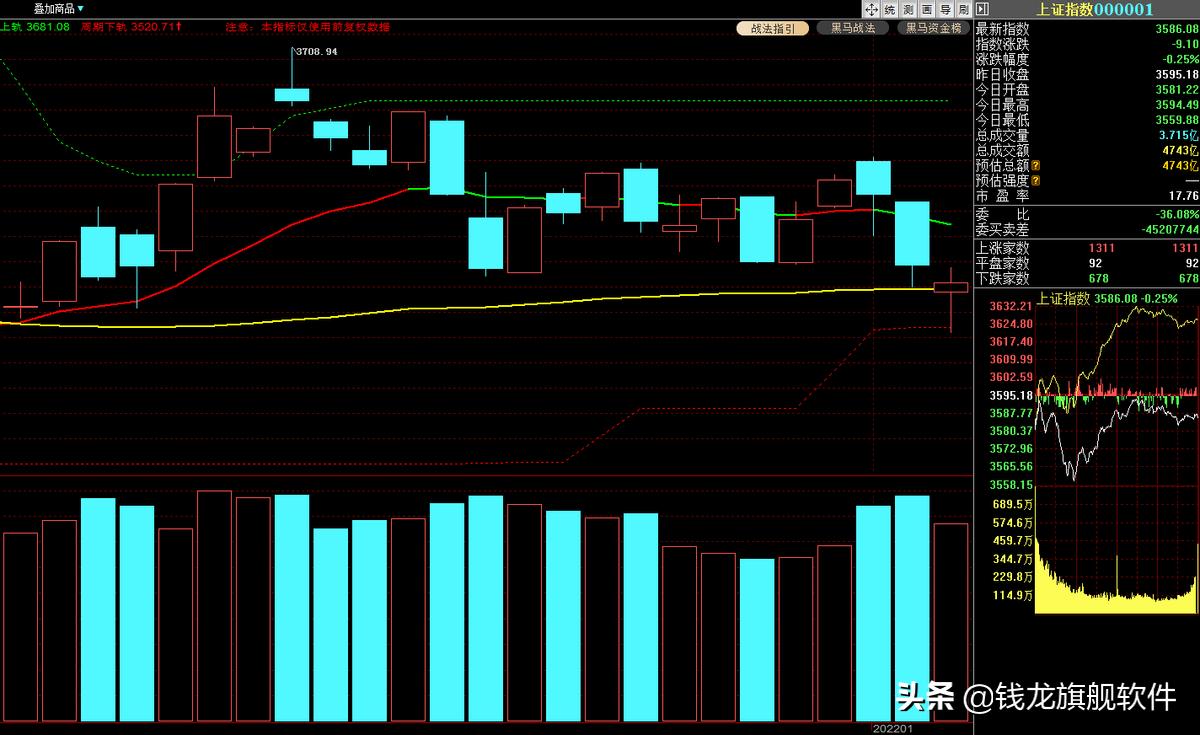Viewport: 1200px width, 735px height.
Task: Click the 689.5万 volume axis label
Action: (1012, 505)
